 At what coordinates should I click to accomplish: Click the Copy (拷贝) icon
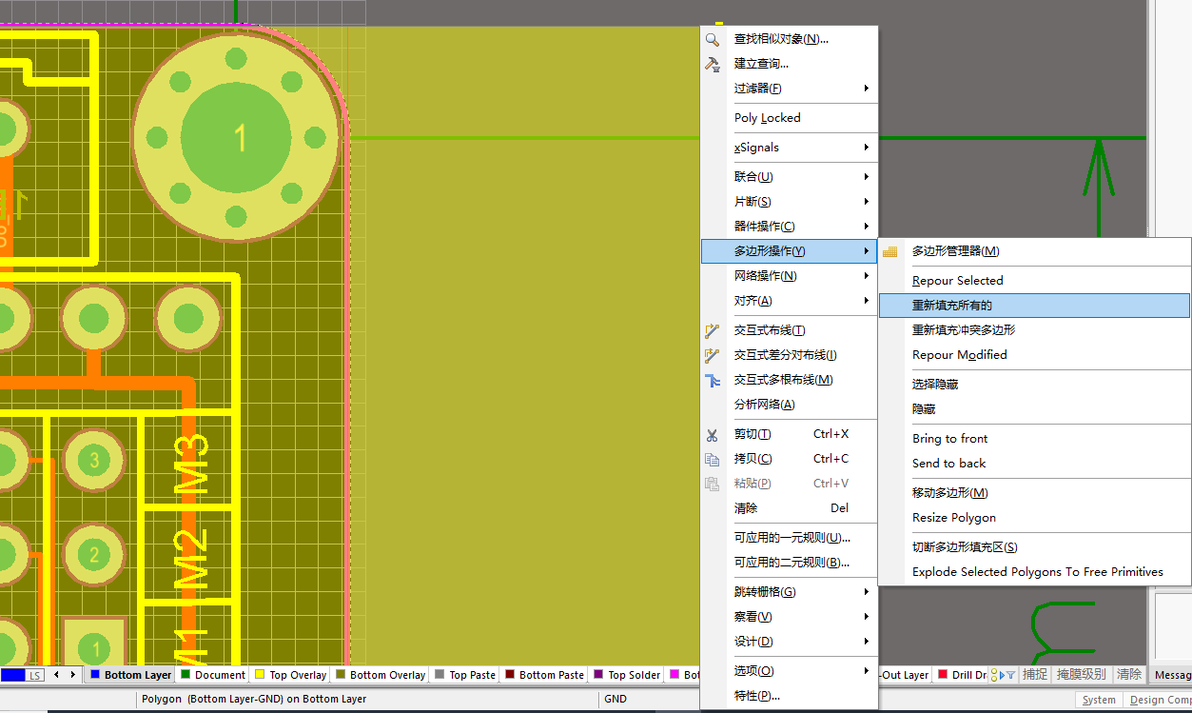[x=712, y=459]
